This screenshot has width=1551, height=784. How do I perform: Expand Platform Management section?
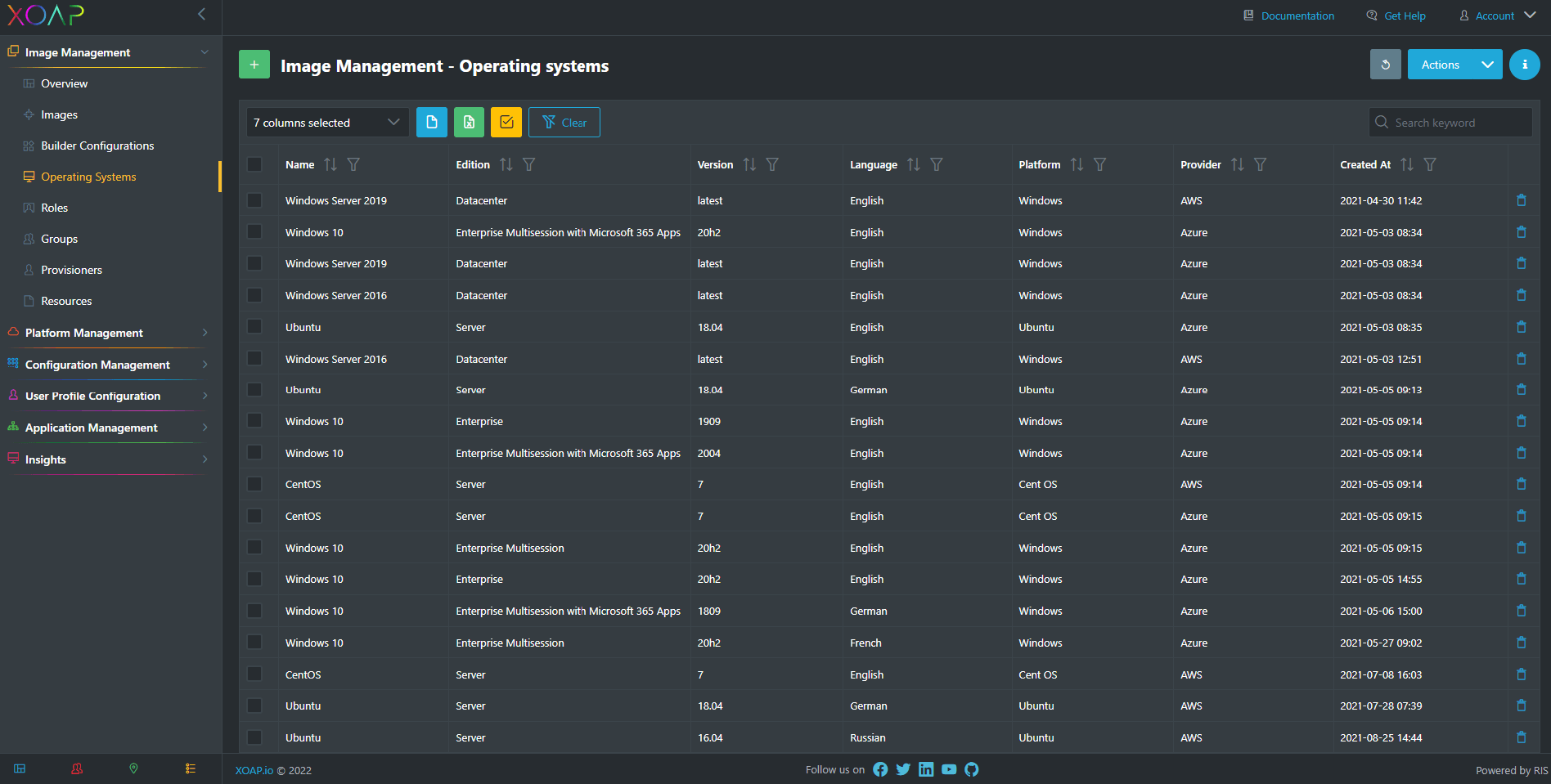110,333
